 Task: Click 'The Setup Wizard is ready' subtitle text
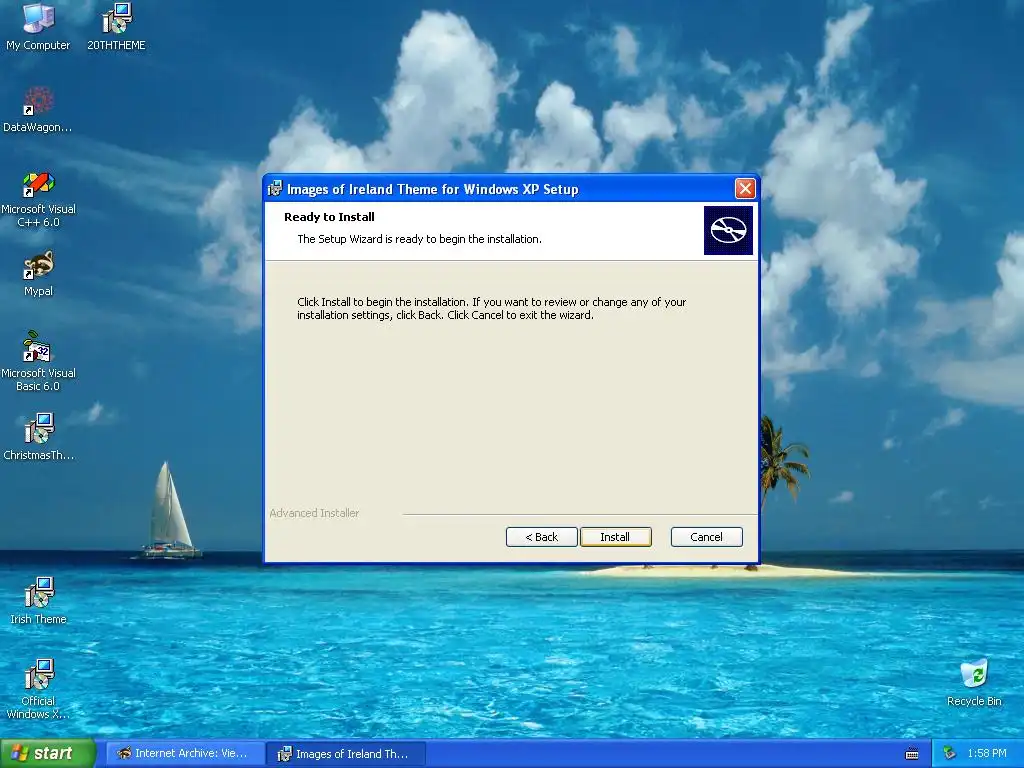coord(419,239)
